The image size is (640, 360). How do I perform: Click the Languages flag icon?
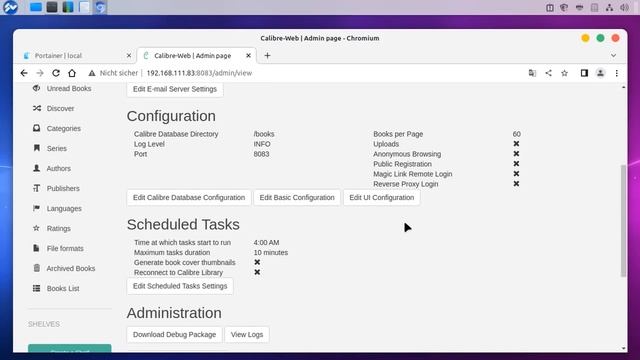coord(37,208)
